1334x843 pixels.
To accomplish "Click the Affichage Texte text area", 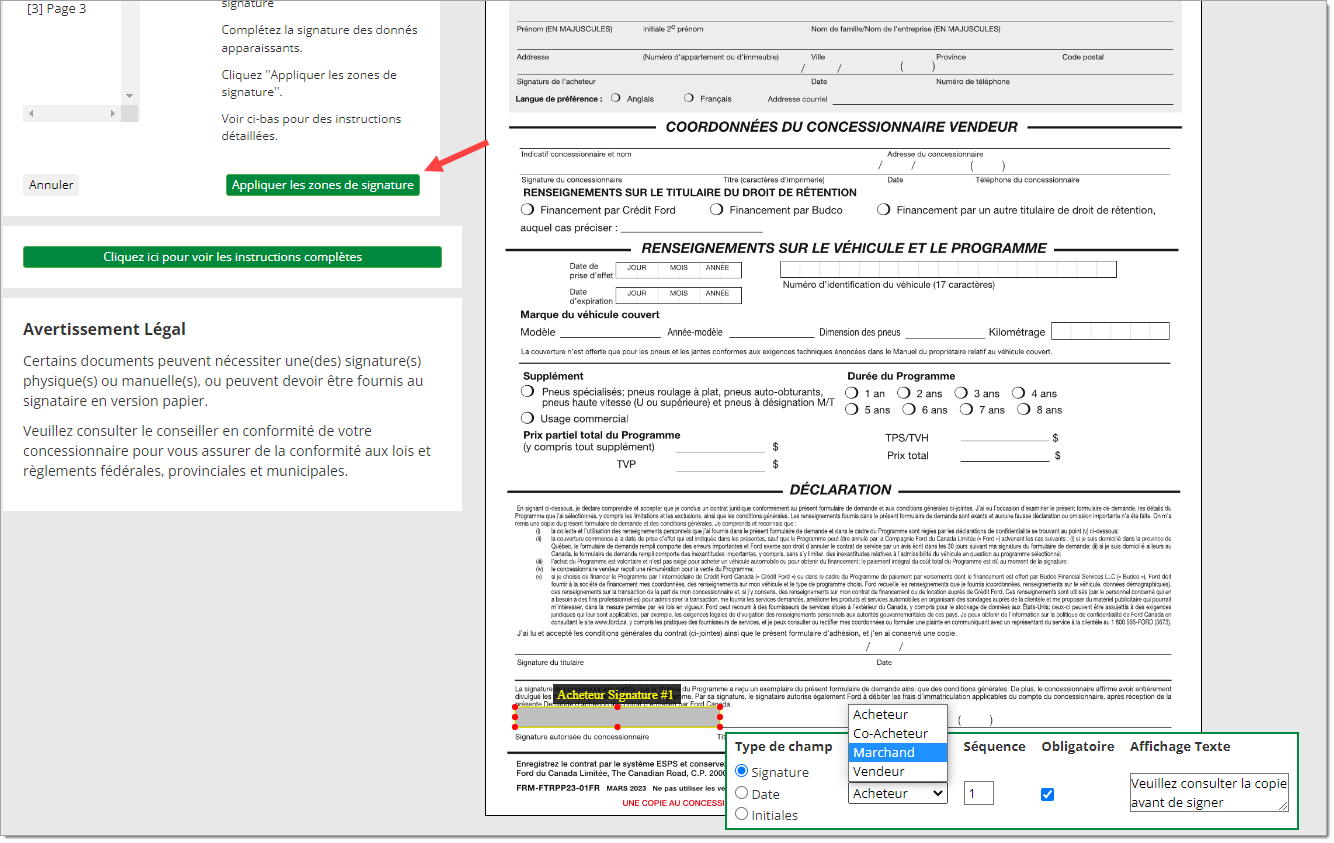I will pyautogui.click(x=1209, y=792).
